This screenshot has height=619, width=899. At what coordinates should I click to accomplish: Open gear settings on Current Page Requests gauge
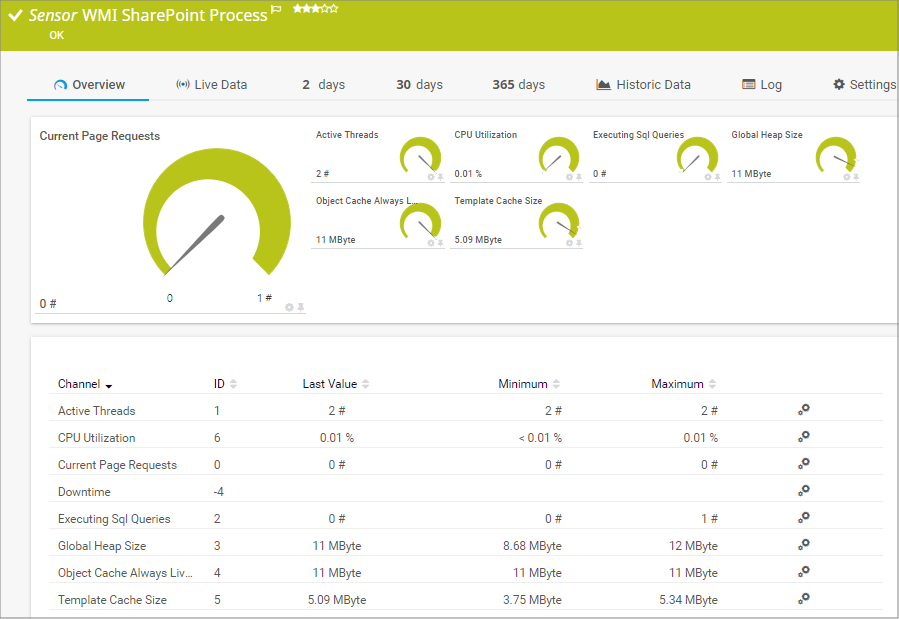pos(290,307)
